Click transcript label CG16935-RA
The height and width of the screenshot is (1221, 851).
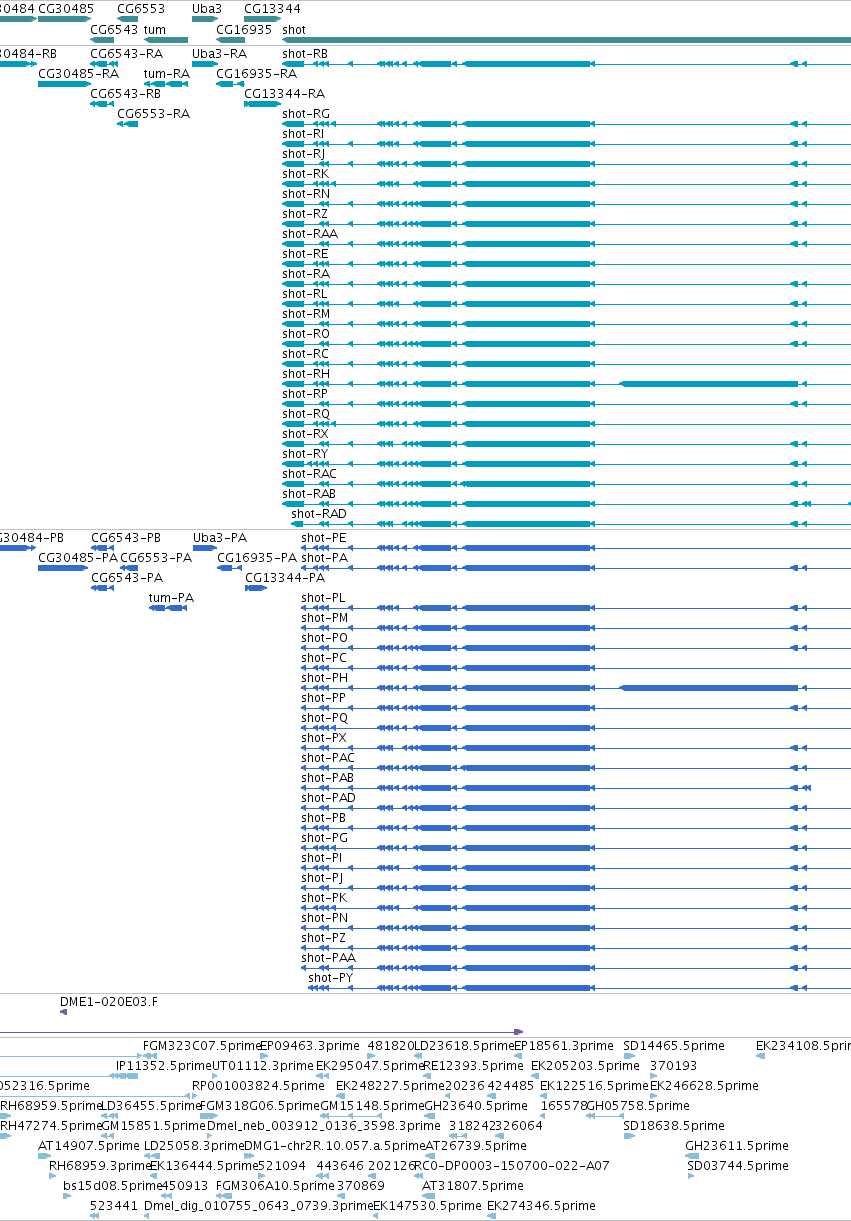click(x=256, y=74)
